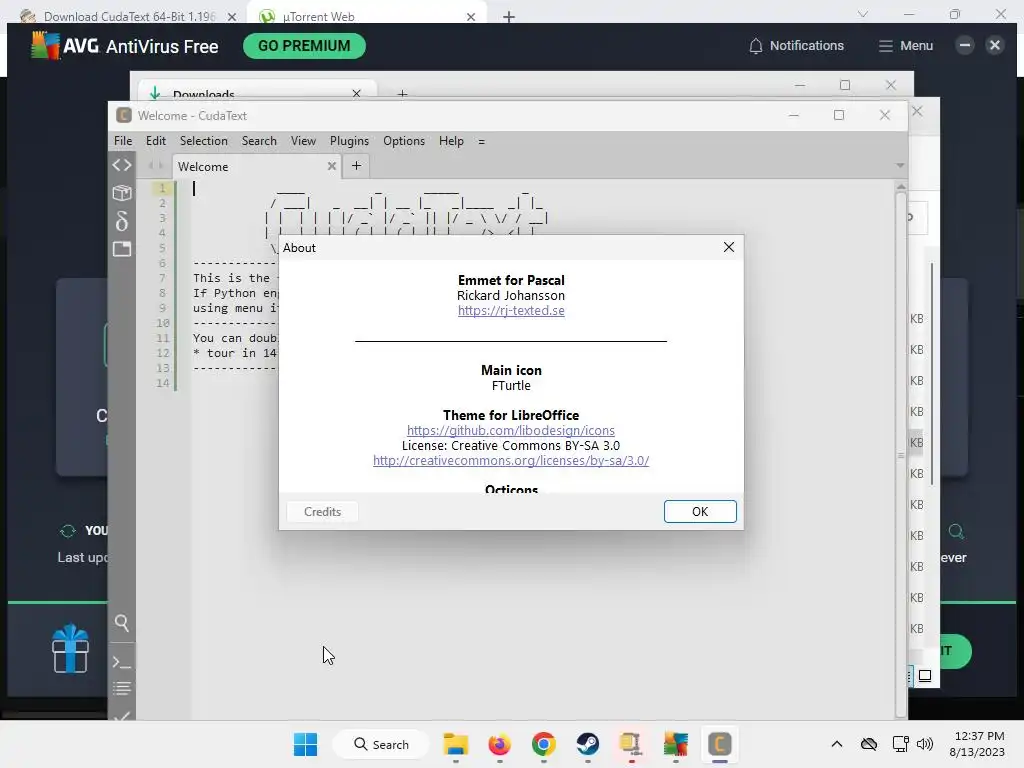Open network display tray icon

pyautogui.click(x=901, y=744)
